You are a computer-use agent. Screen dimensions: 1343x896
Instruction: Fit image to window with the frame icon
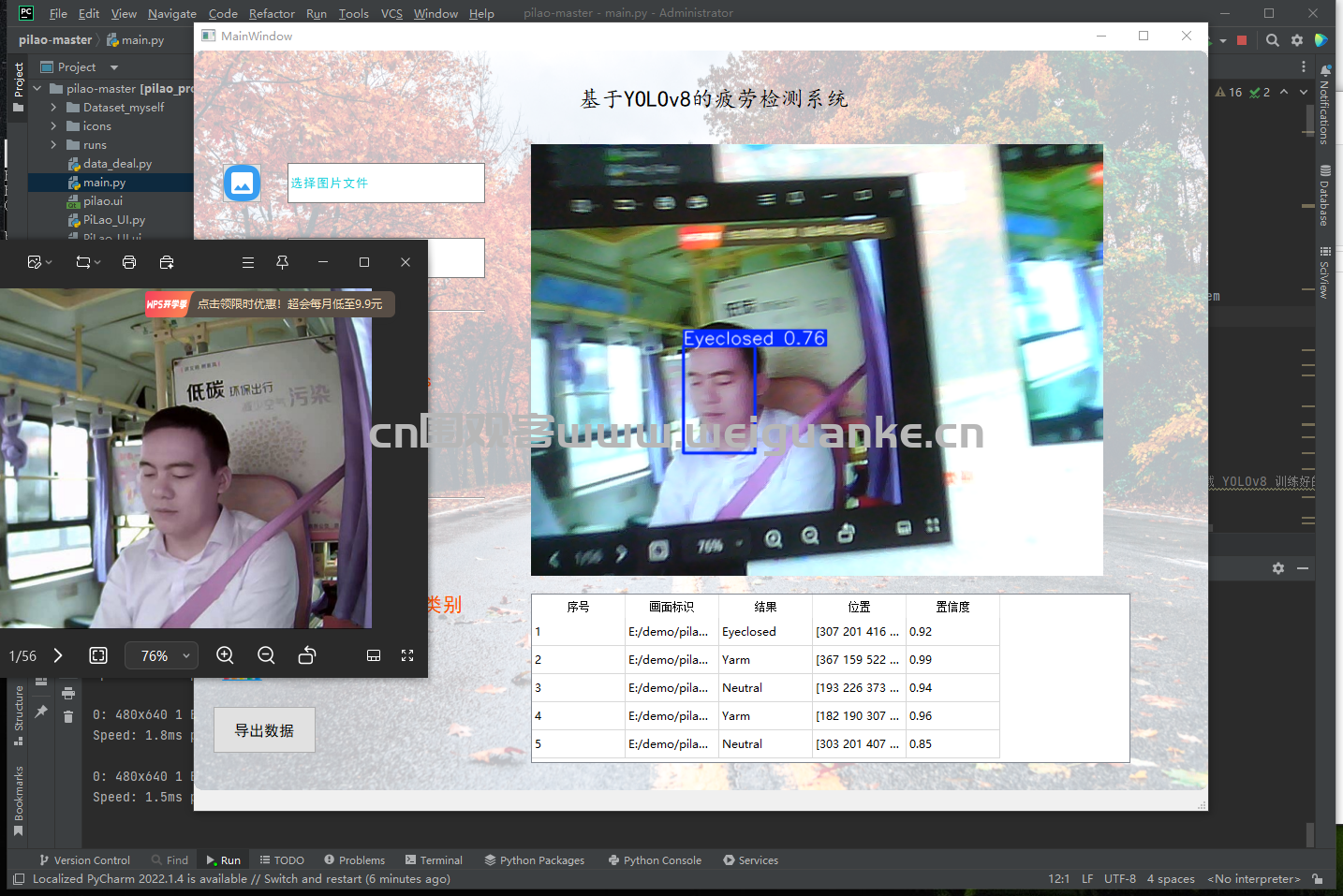point(98,655)
